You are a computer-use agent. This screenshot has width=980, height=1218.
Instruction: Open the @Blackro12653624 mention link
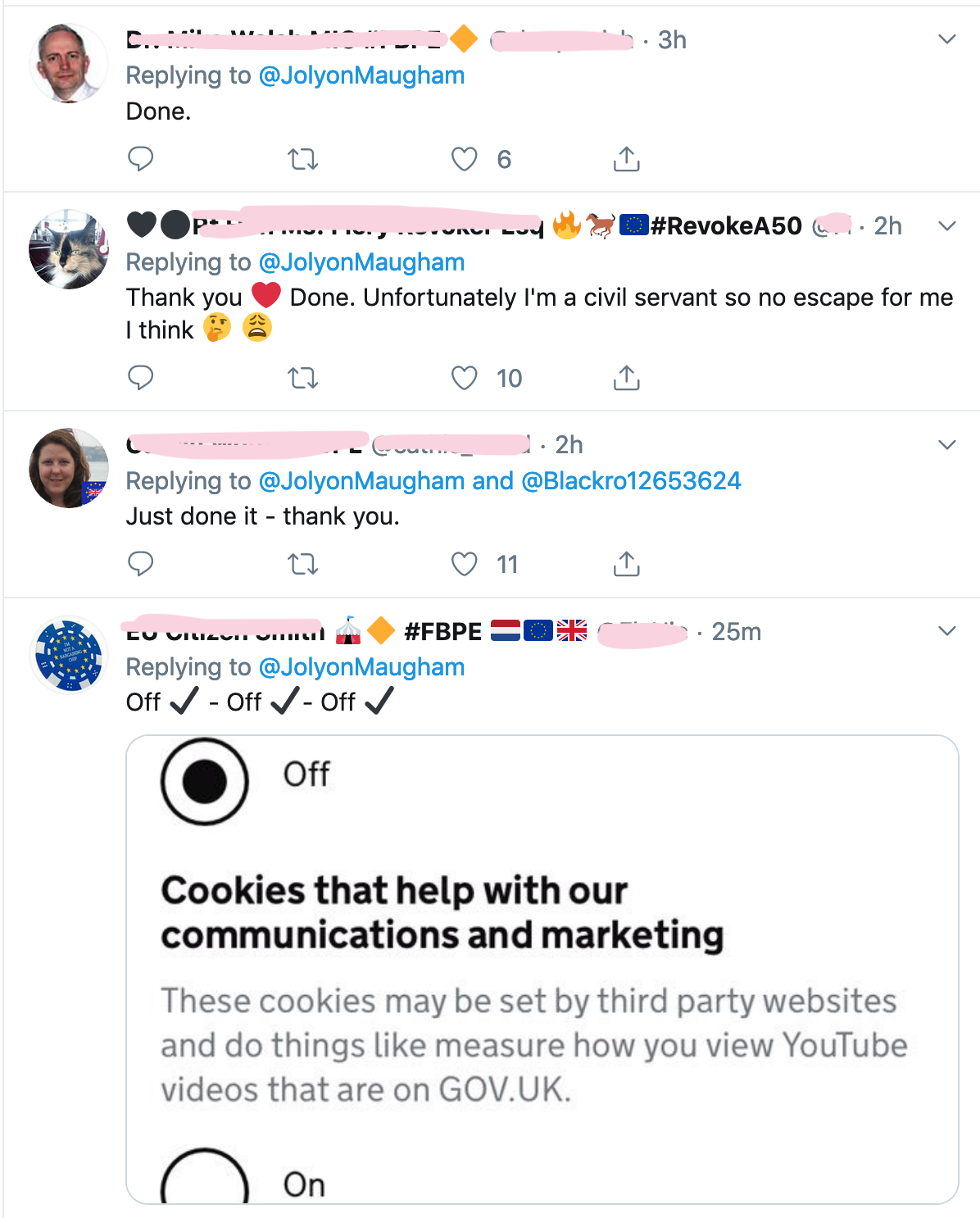[631, 481]
